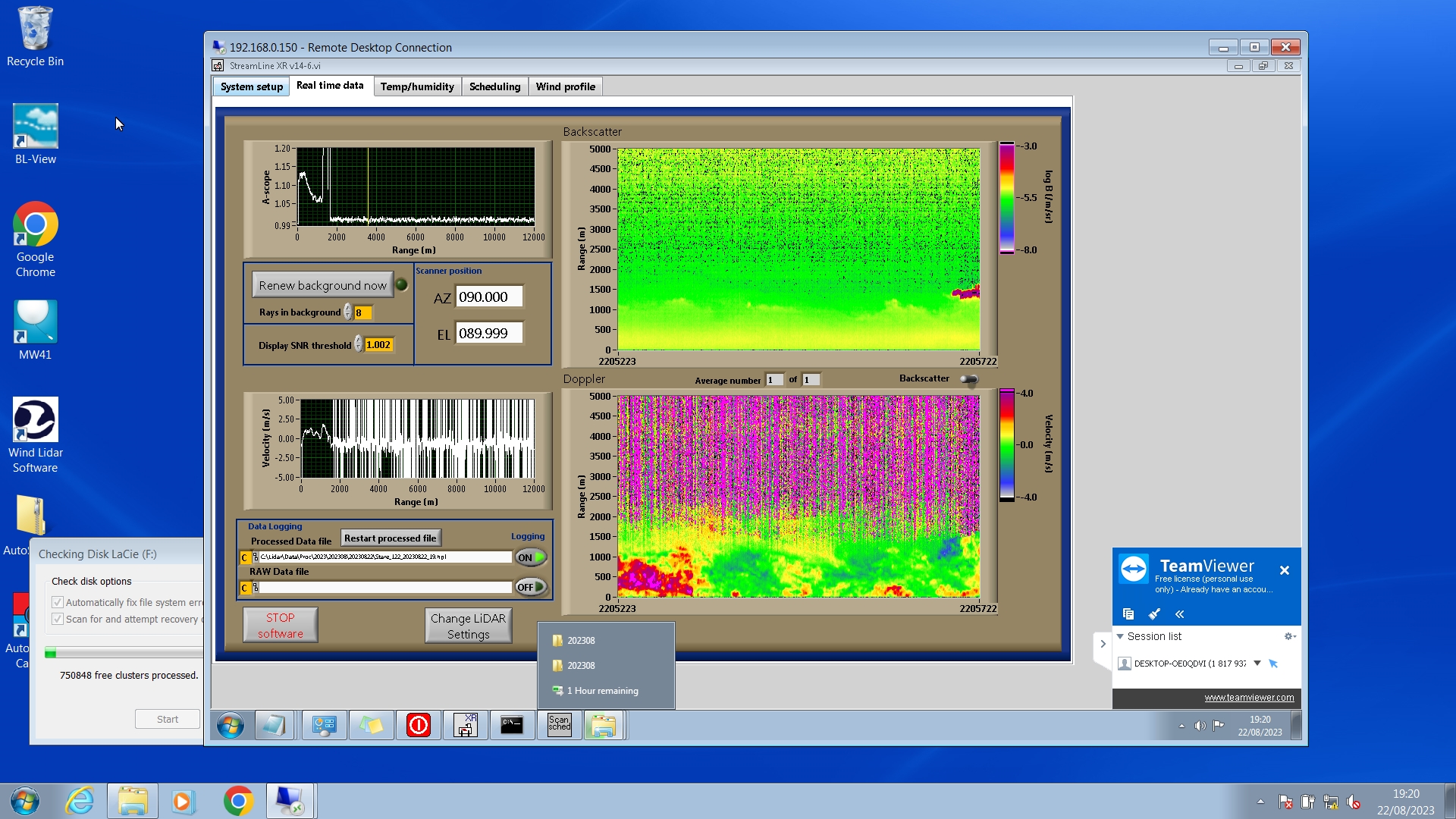Toggle RAW data logging OFF switch
The width and height of the screenshot is (1456, 819).
531,587
